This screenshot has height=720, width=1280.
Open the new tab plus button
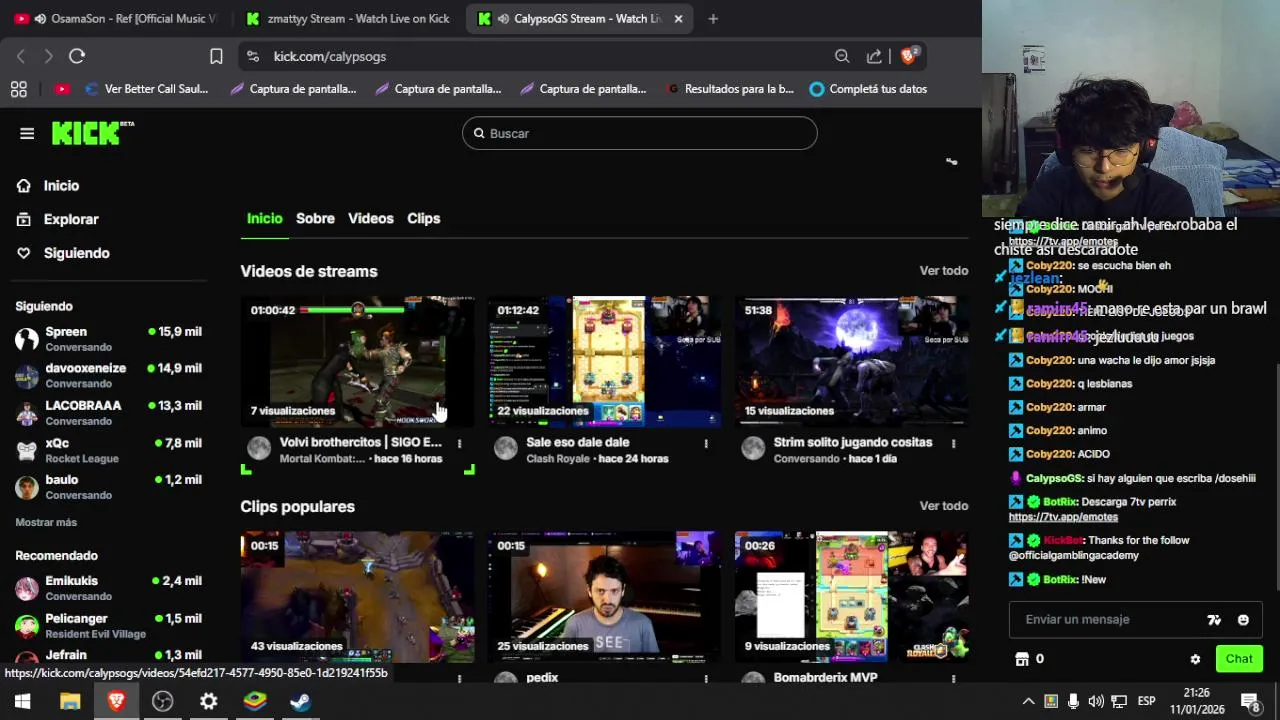[x=713, y=18]
